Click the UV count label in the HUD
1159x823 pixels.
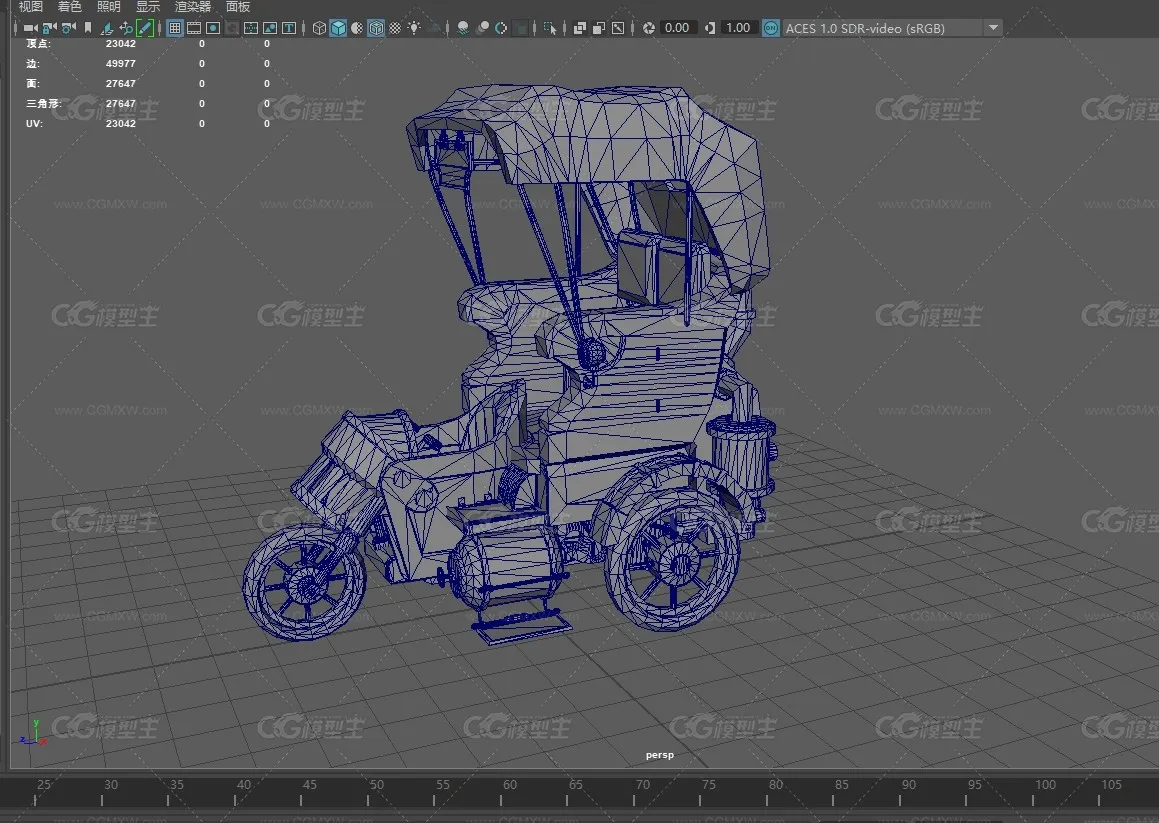[x=34, y=123]
